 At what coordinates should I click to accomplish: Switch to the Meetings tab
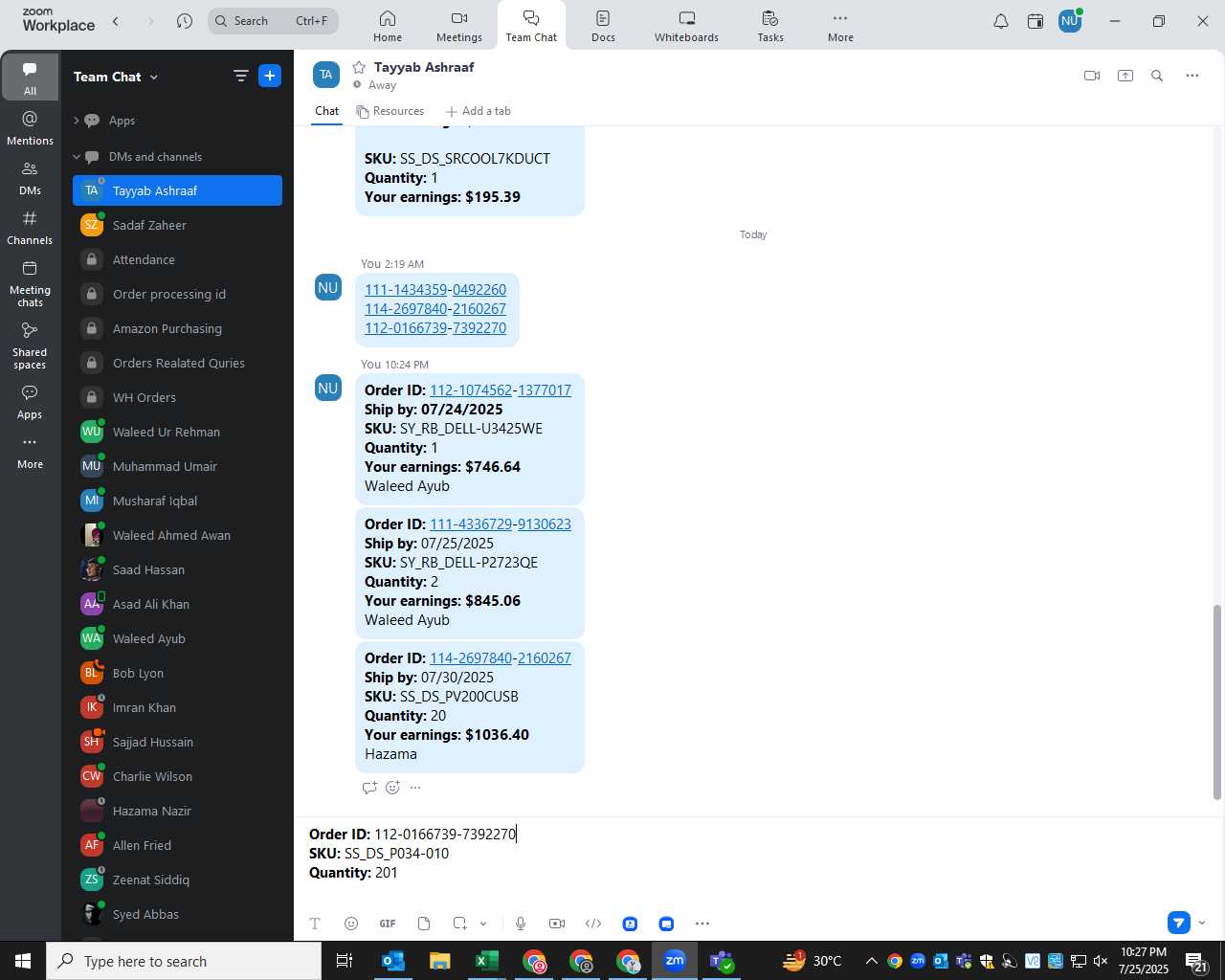coord(459,26)
